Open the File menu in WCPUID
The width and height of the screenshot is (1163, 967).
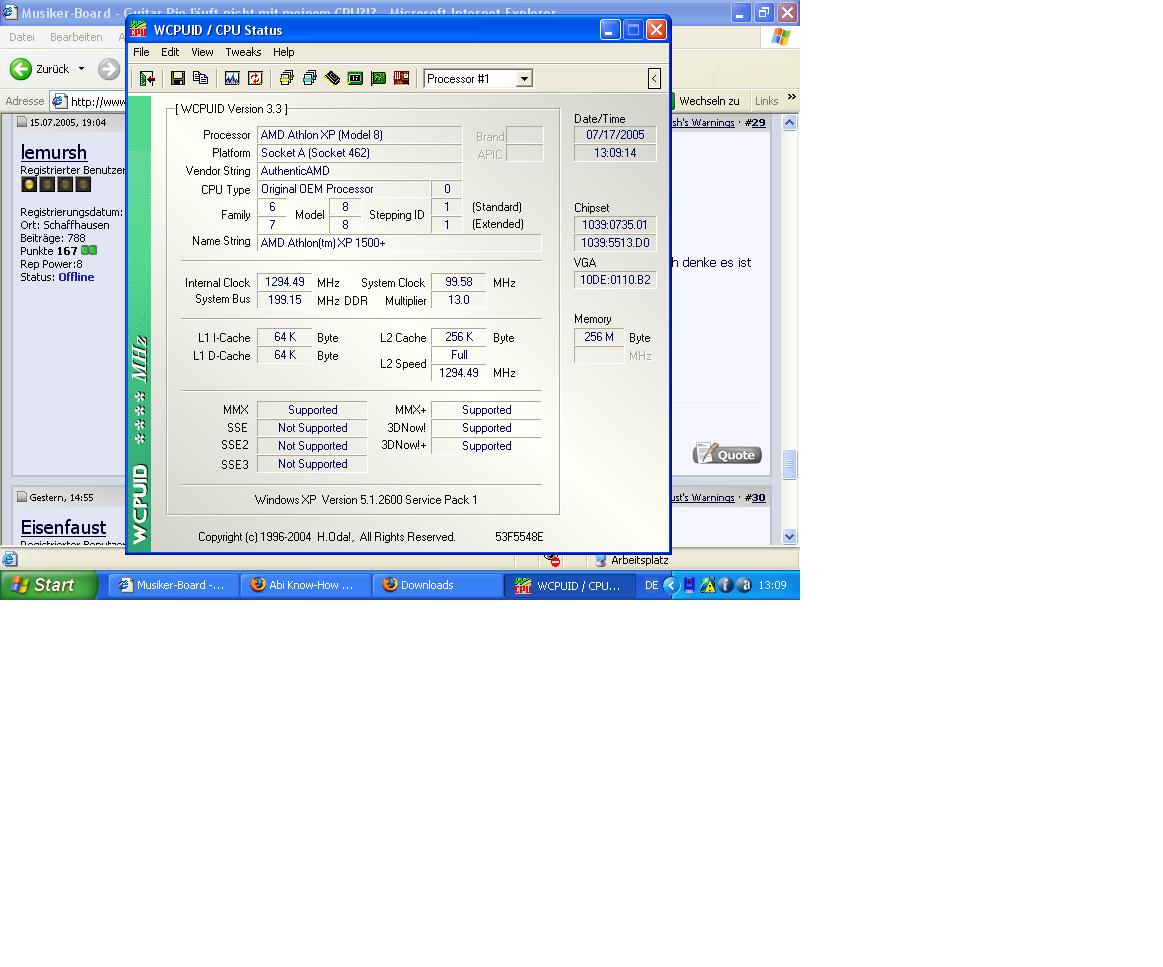click(141, 52)
